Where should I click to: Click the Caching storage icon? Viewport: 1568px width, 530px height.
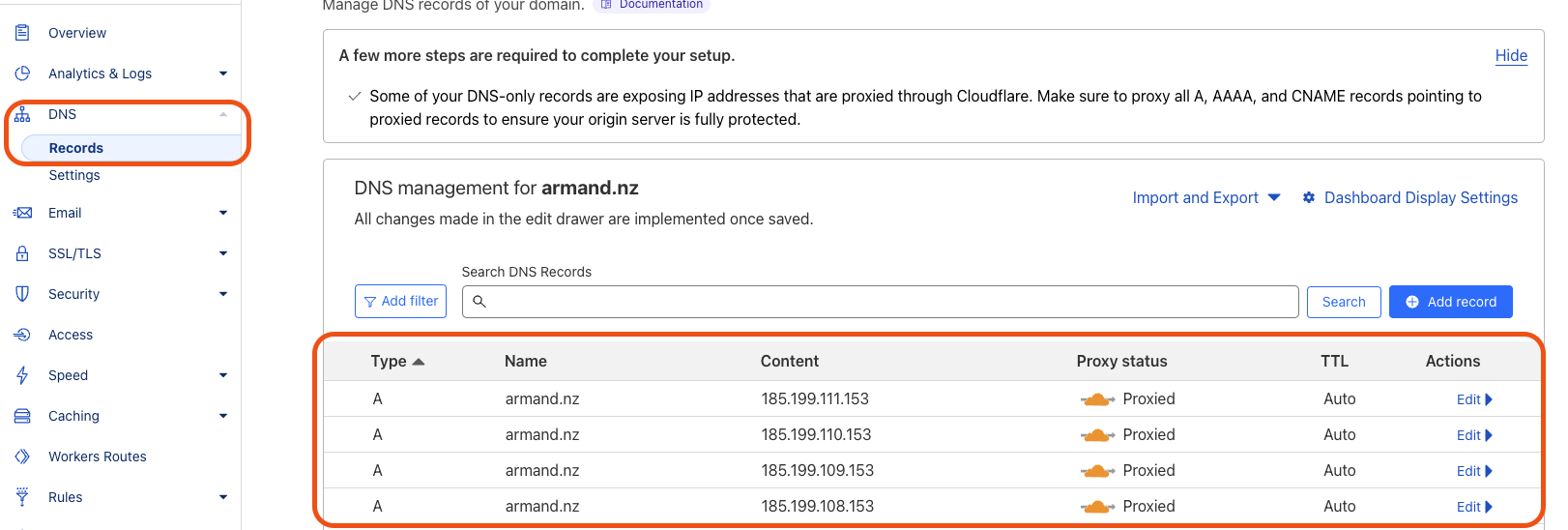pos(22,416)
